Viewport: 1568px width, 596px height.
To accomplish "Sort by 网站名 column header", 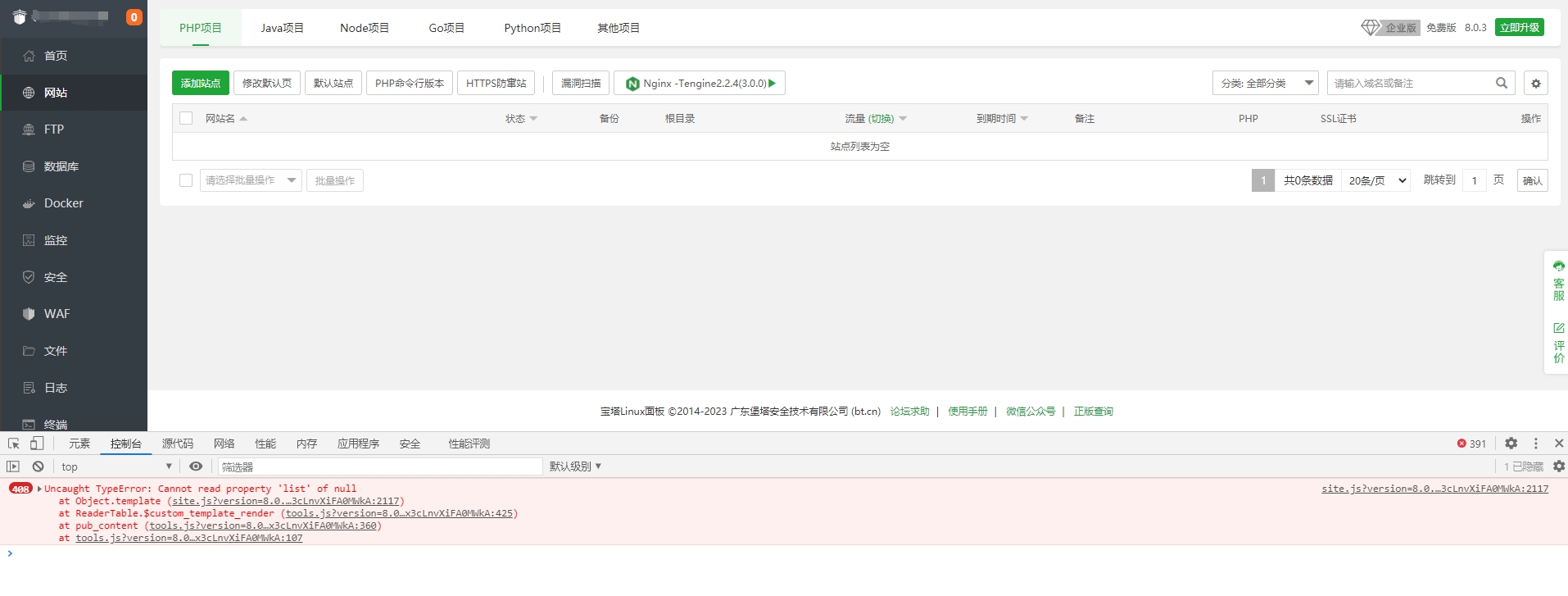I will [x=226, y=118].
